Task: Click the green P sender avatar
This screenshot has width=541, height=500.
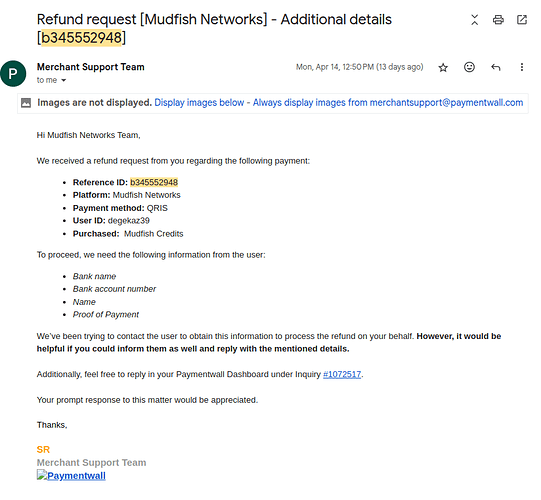Action: [13, 73]
